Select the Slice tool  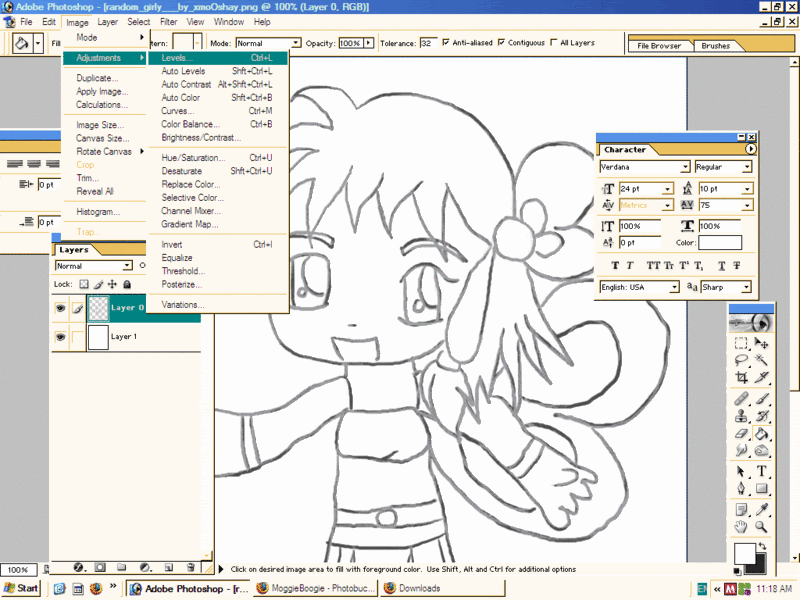761,378
